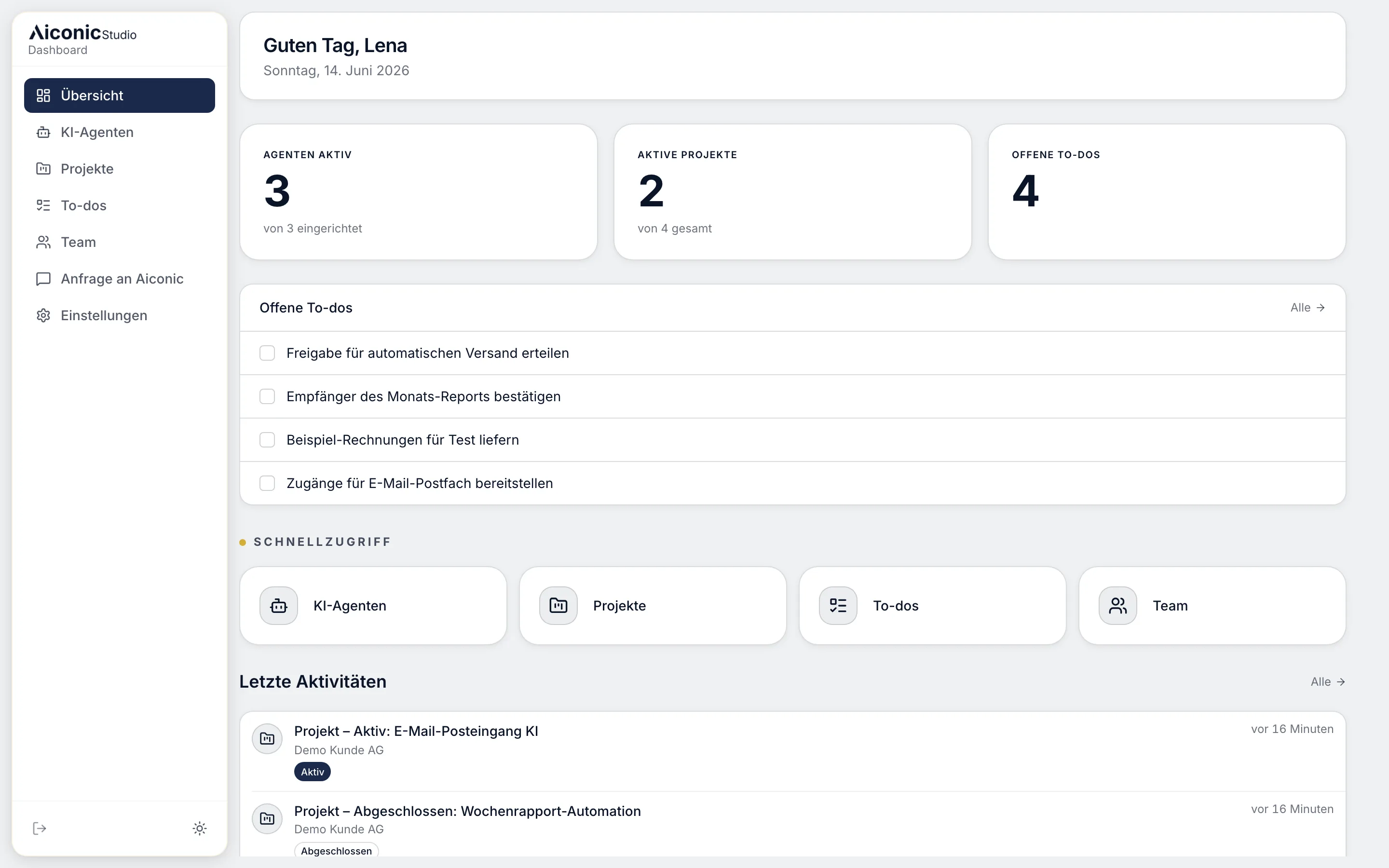1389x868 pixels.
Task: Select To-dos in the sidebar
Action: point(120,205)
